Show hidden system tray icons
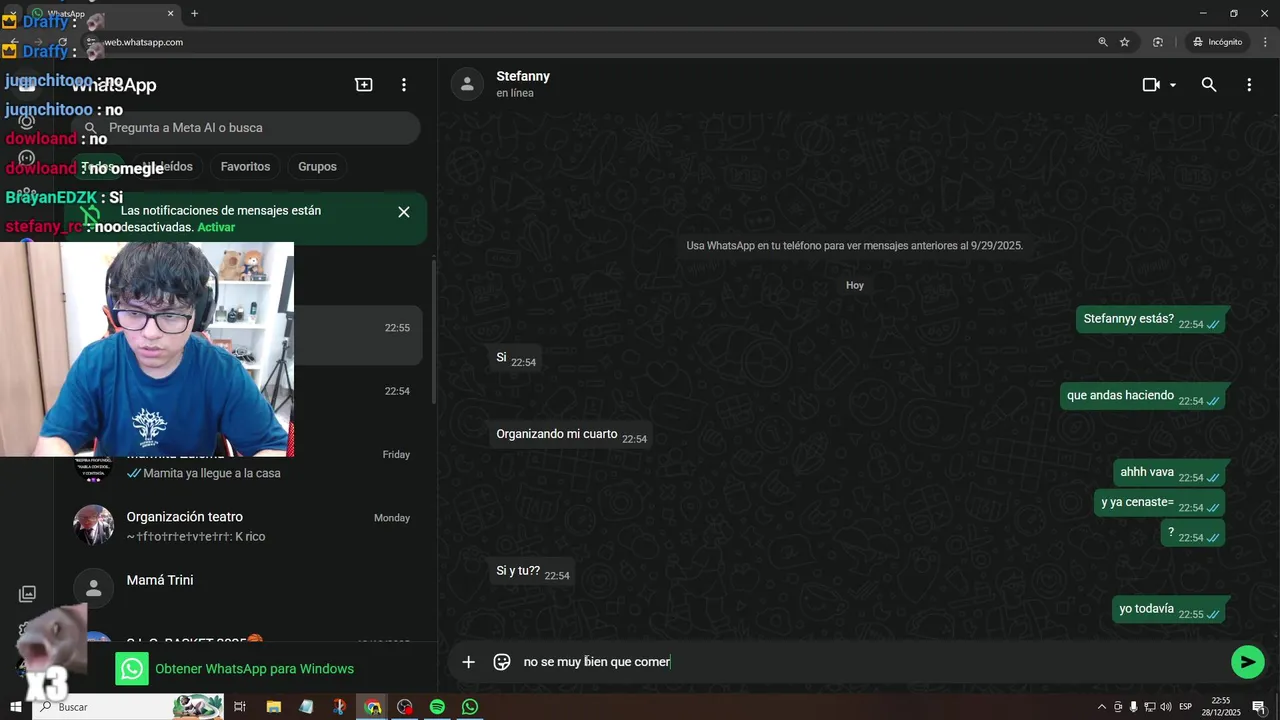The width and height of the screenshot is (1280, 720). pos(1102,707)
